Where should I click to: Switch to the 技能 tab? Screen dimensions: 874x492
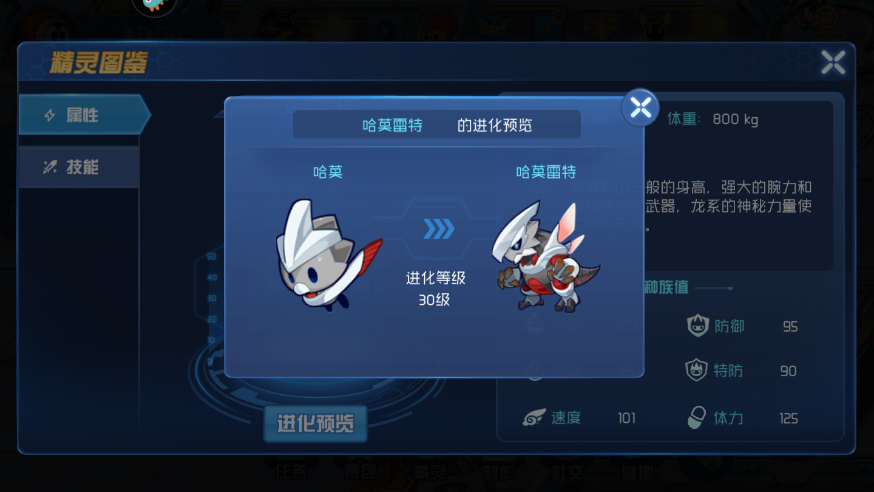pyautogui.click(x=79, y=167)
